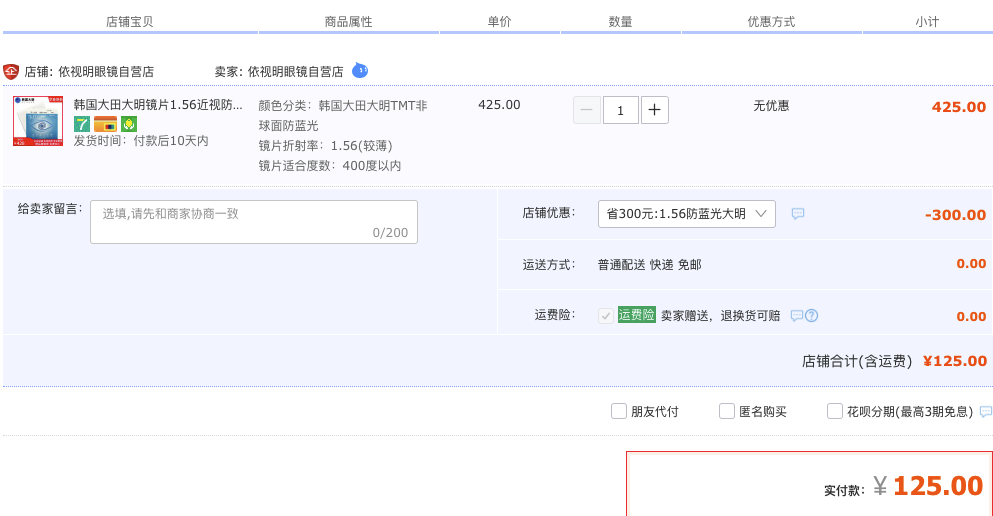Click the 无优惠 discount text

(771, 106)
